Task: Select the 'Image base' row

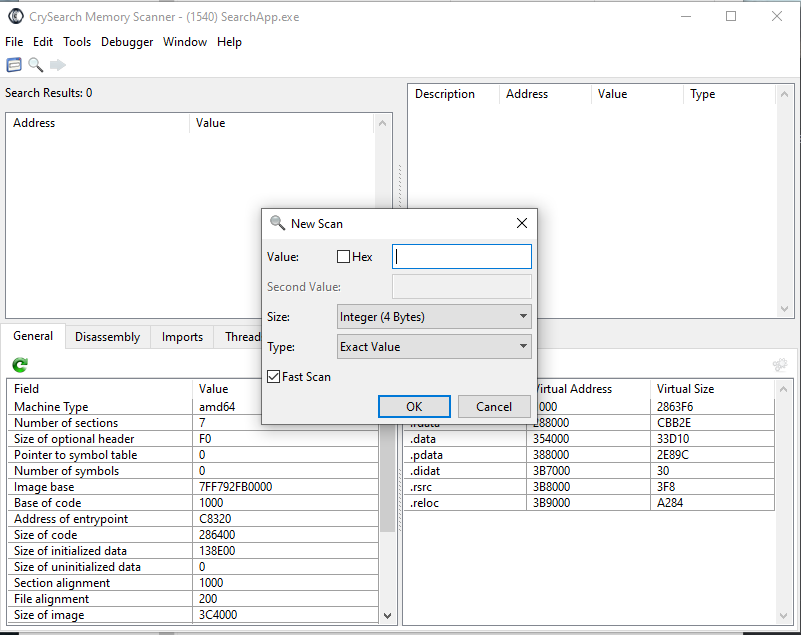Action: click(x=193, y=487)
